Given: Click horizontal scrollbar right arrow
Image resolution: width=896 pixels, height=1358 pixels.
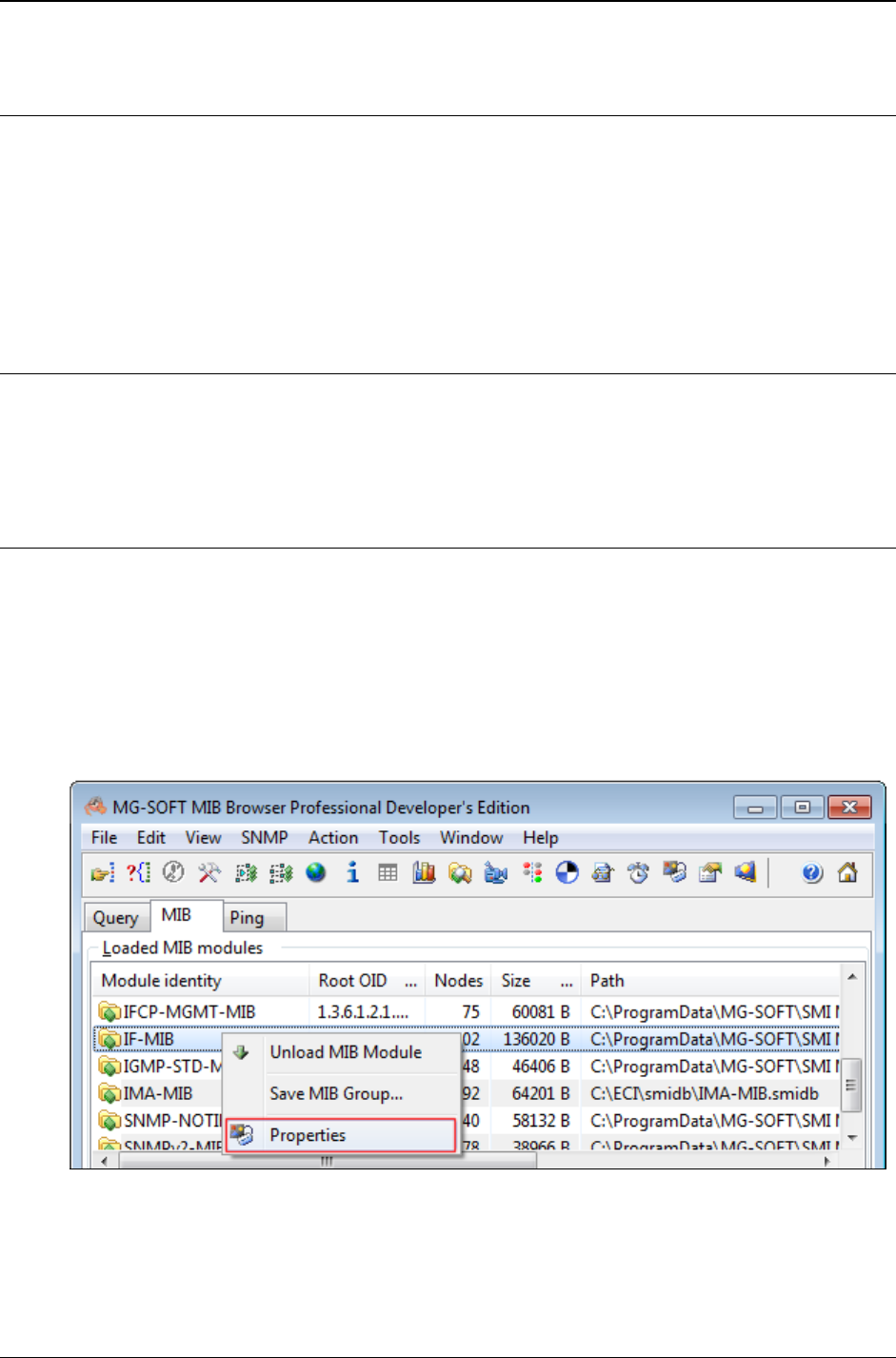Looking at the screenshot, I should pyautogui.click(x=827, y=1161).
